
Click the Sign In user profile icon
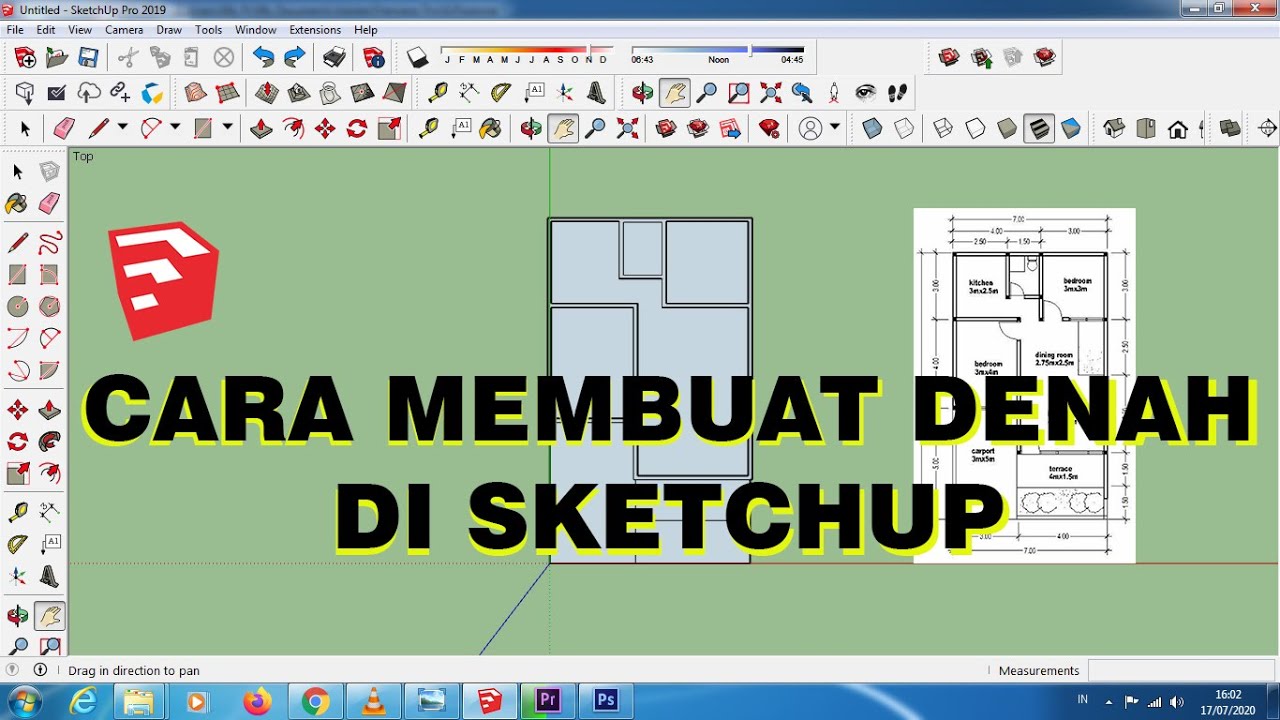tap(810, 128)
